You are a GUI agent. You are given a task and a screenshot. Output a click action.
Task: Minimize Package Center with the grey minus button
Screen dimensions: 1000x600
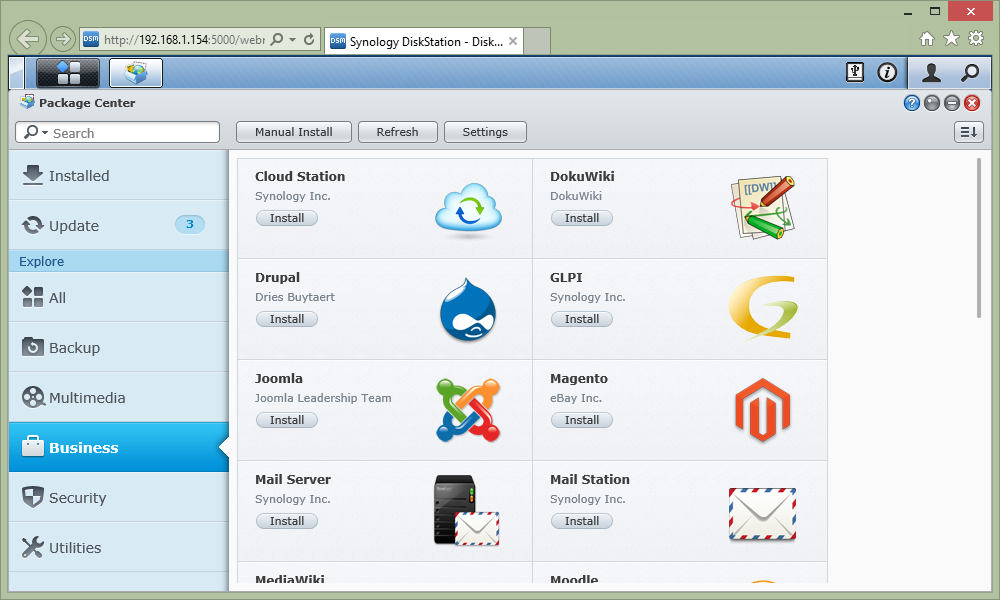pyautogui.click(x=952, y=103)
